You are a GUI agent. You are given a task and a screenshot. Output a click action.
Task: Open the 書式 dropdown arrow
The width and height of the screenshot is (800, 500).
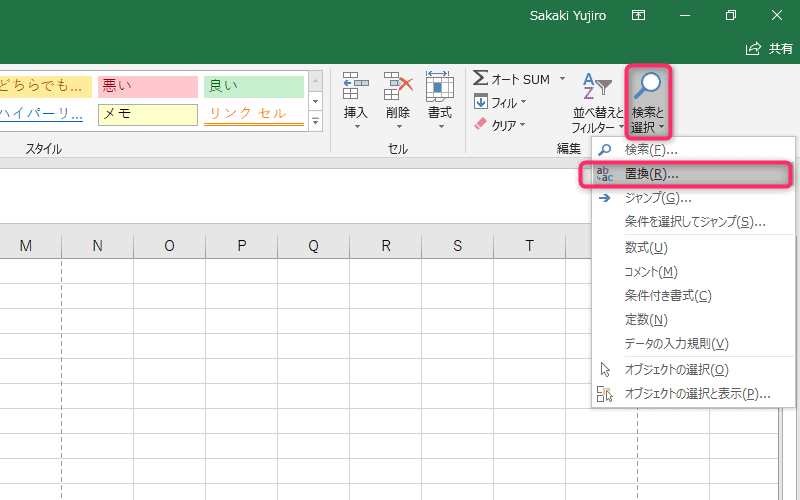coord(441,127)
